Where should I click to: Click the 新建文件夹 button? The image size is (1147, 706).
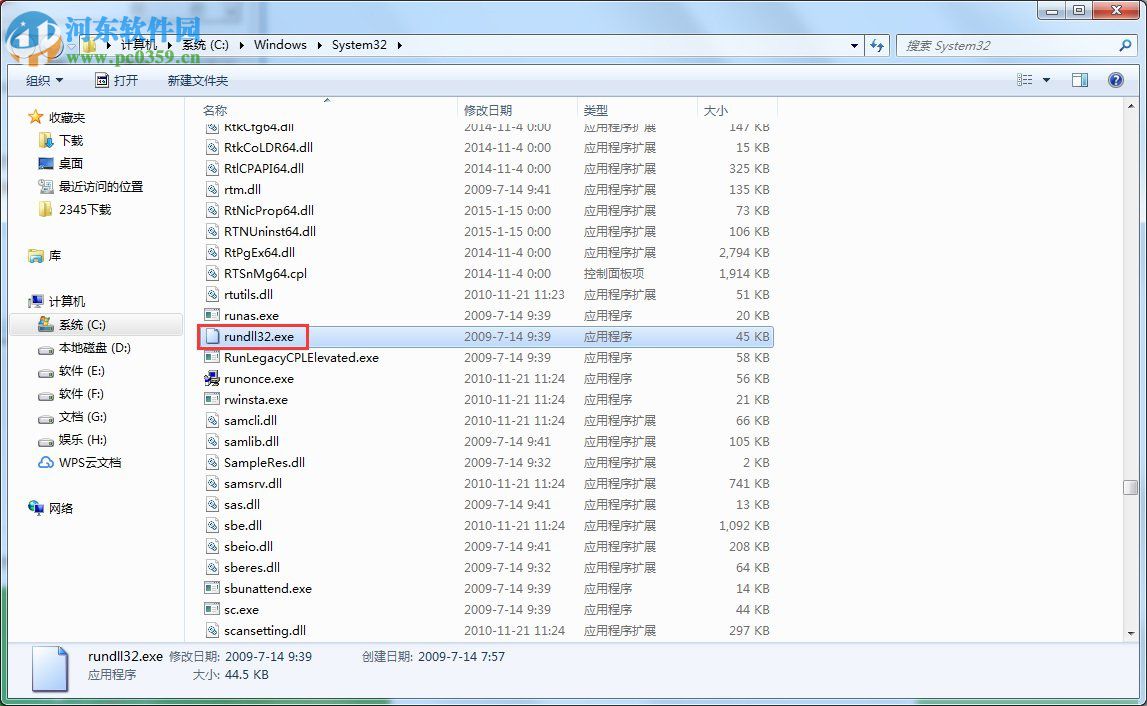tap(196, 80)
